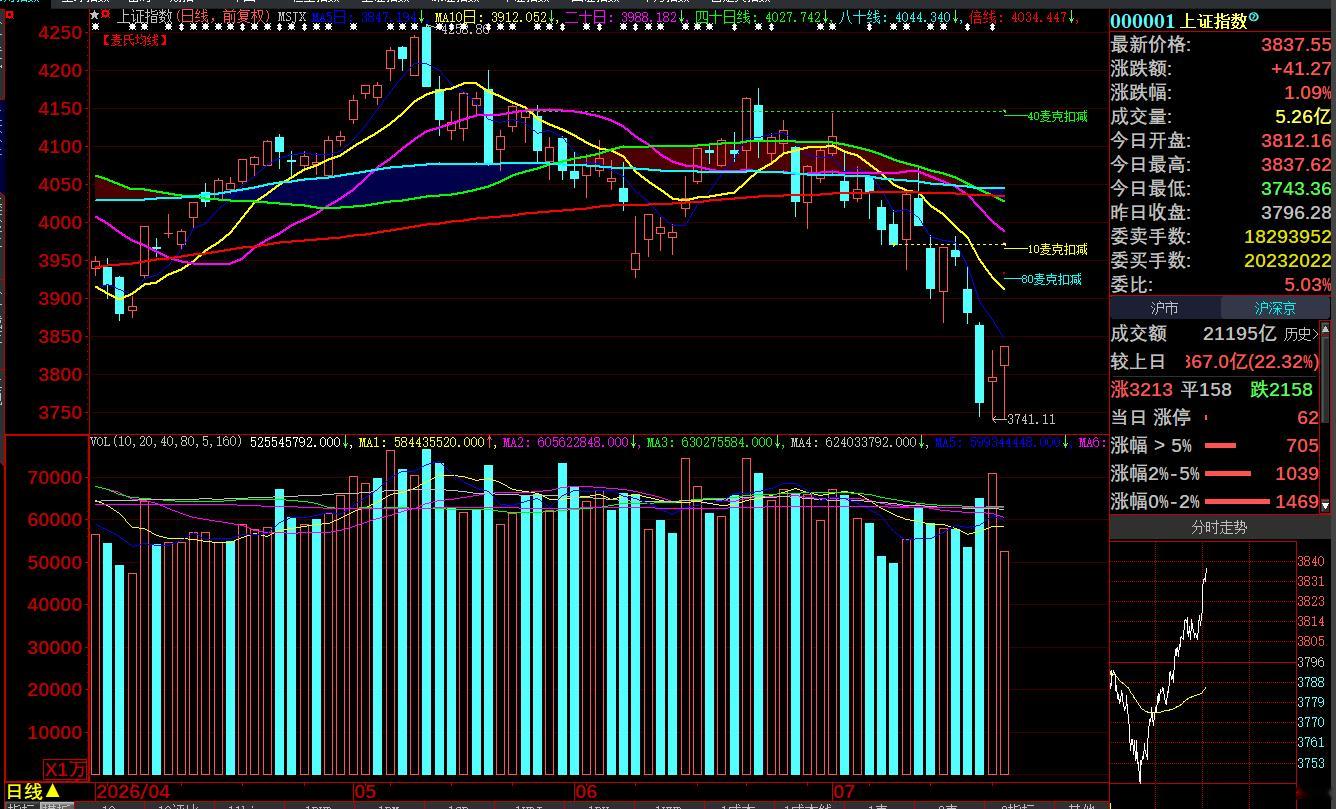Click the red distribution bar for 涨幅2%-5%
Viewport: 1336px width, 809px height.
point(1228,474)
